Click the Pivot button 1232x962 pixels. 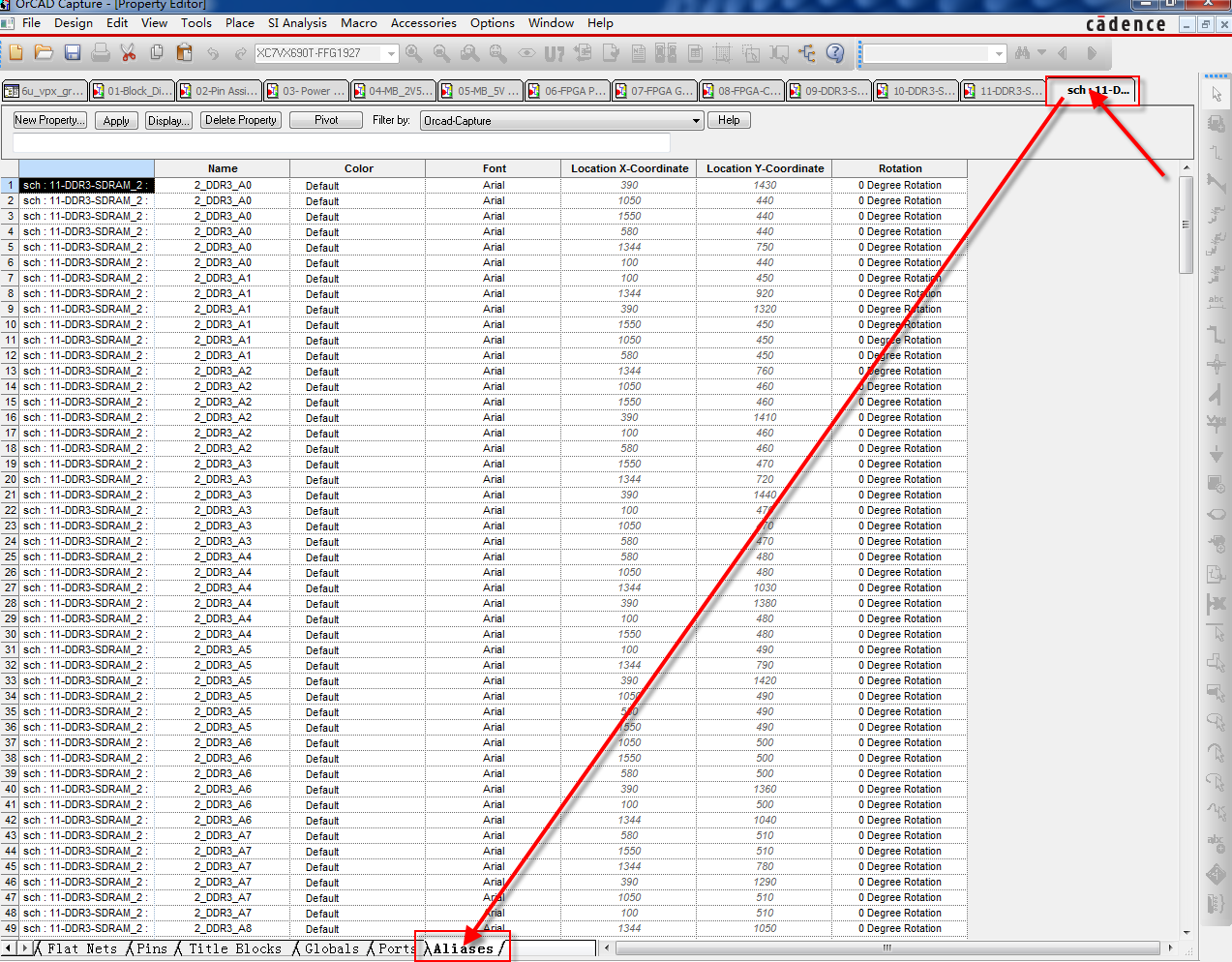click(x=326, y=120)
